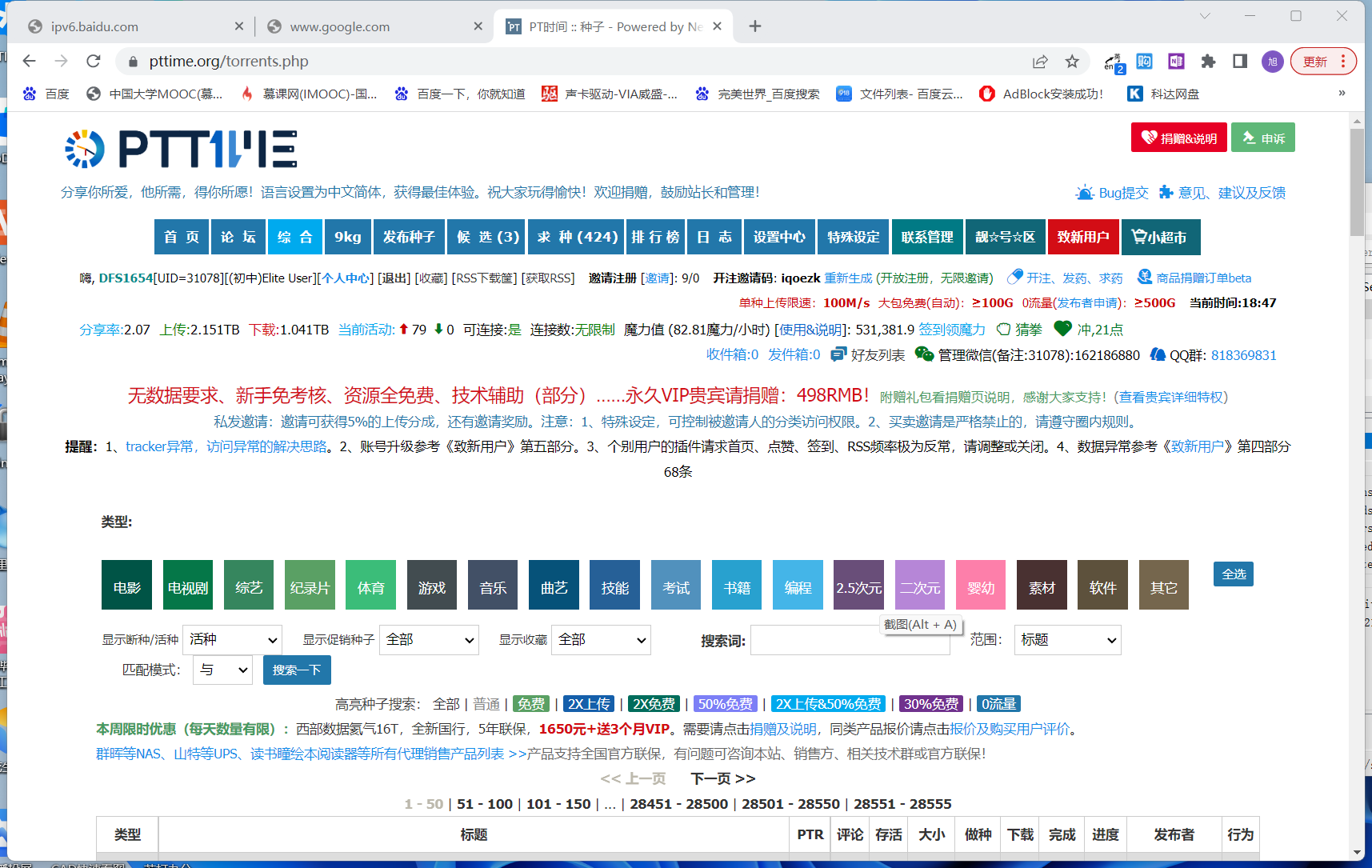
Task: Click the green 申诉 button
Action: (x=1263, y=138)
